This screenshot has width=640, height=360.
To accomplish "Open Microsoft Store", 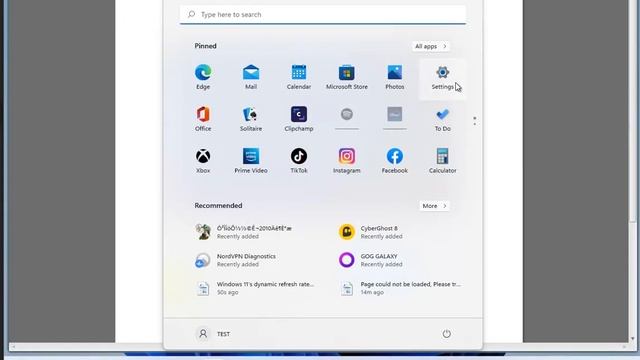I will (x=347, y=77).
